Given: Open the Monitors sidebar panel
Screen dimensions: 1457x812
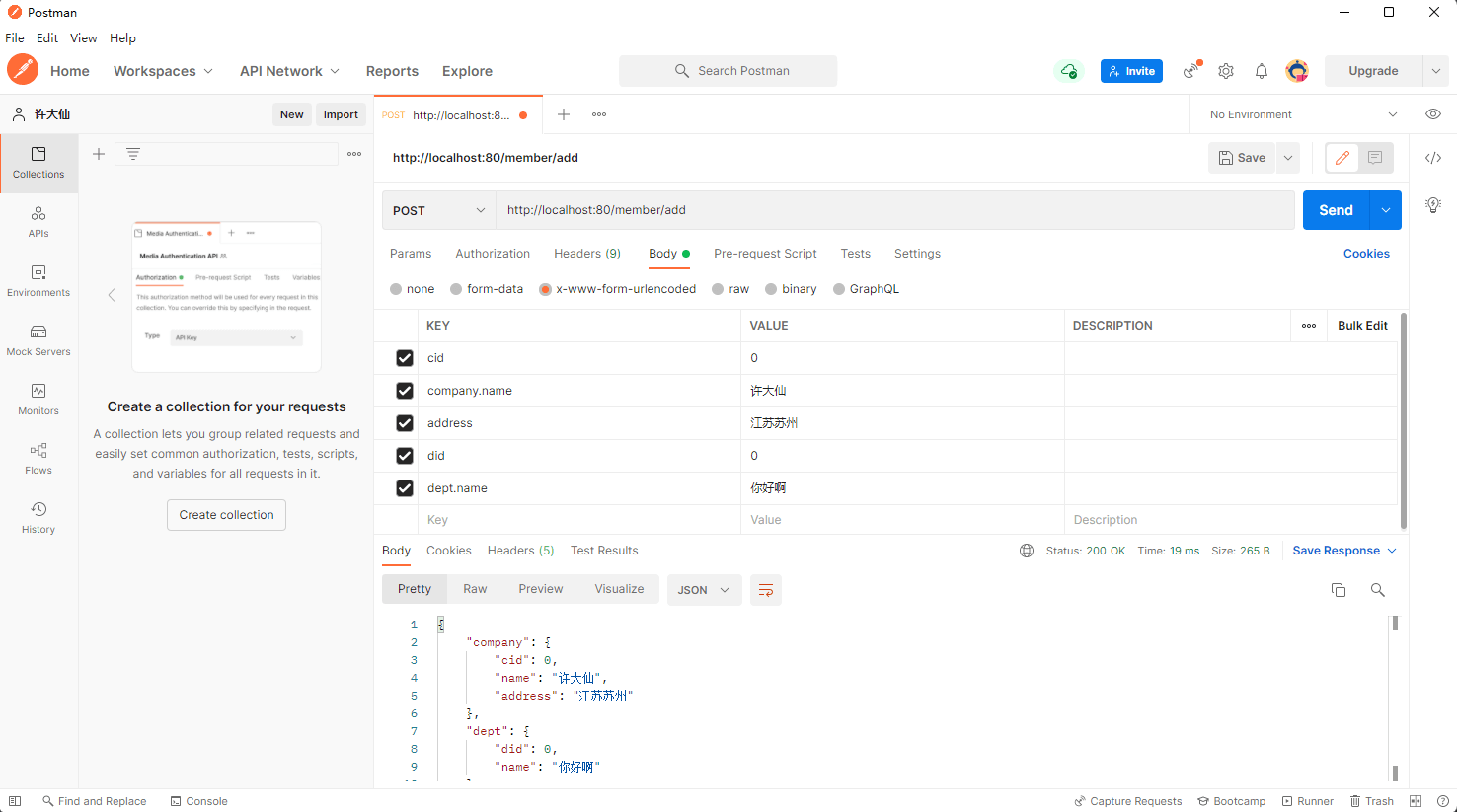Looking at the screenshot, I should click(x=38, y=400).
